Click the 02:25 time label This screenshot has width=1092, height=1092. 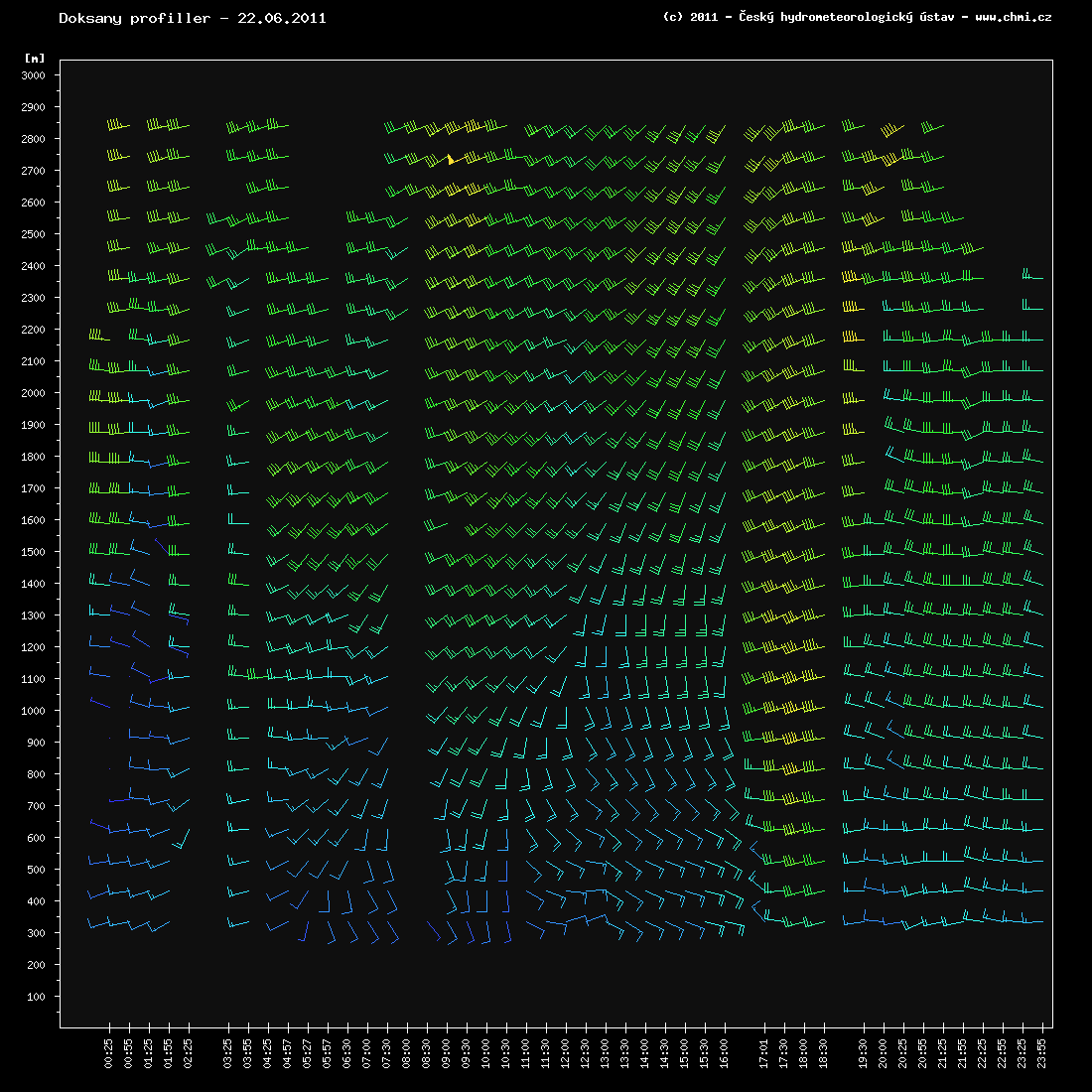189,1053
